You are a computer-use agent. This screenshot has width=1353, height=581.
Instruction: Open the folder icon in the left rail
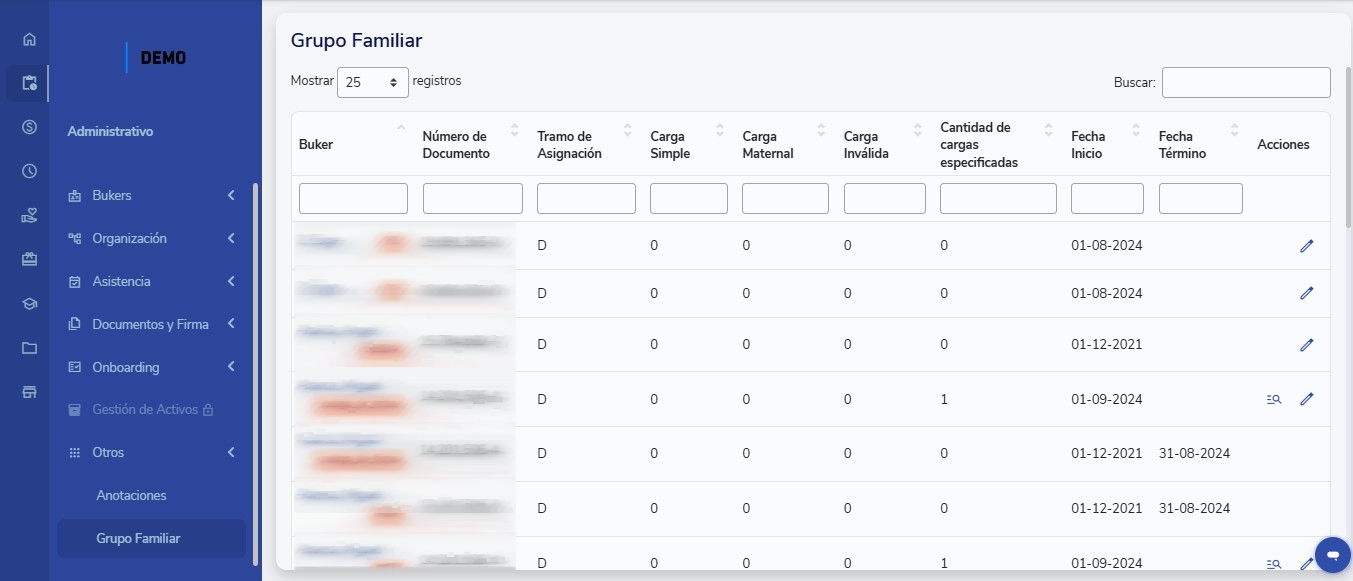click(x=29, y=348)
